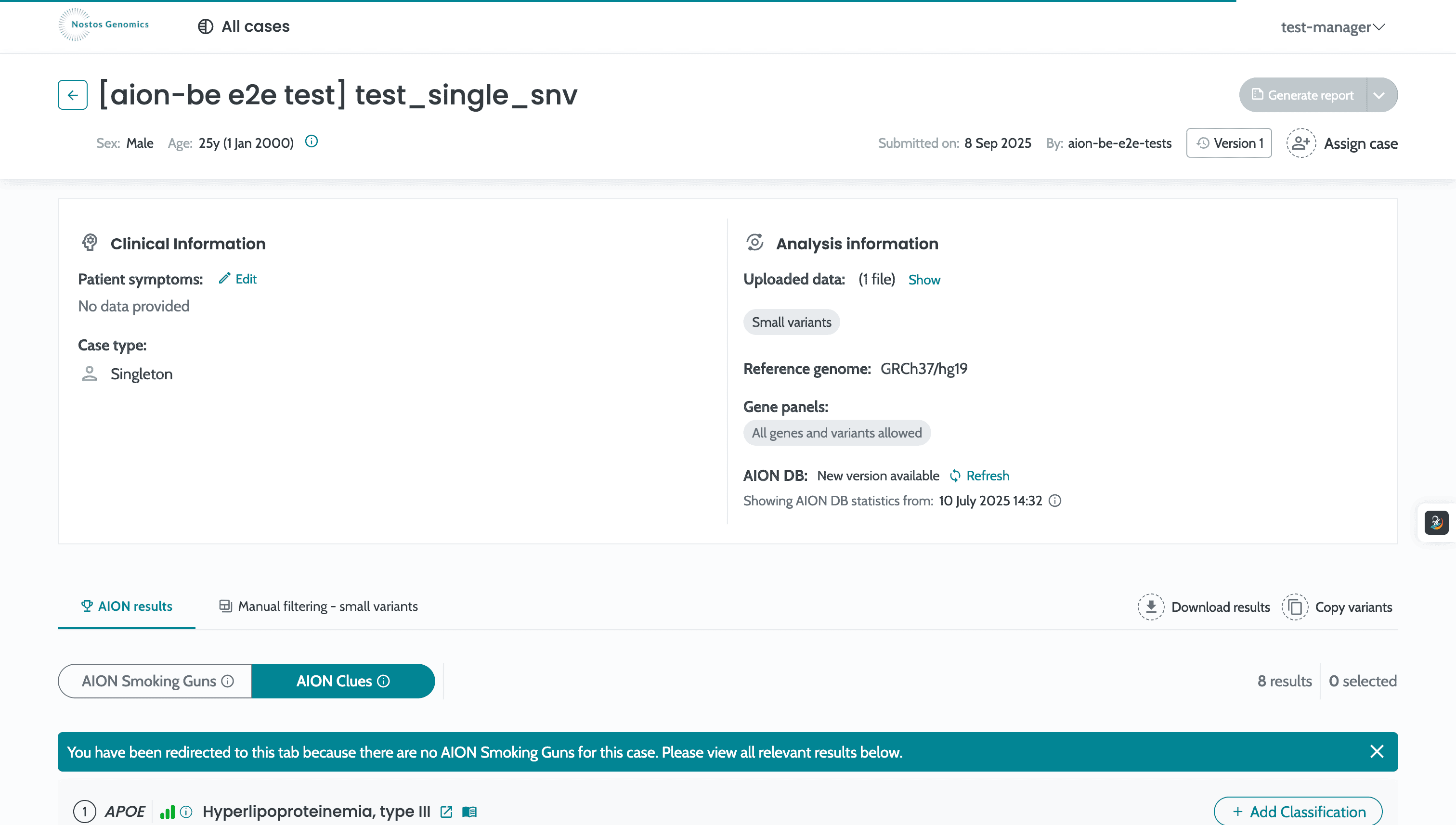1456x825 pixels.
Task: Open the chat support widget icon
Action: click(1436, 522)
